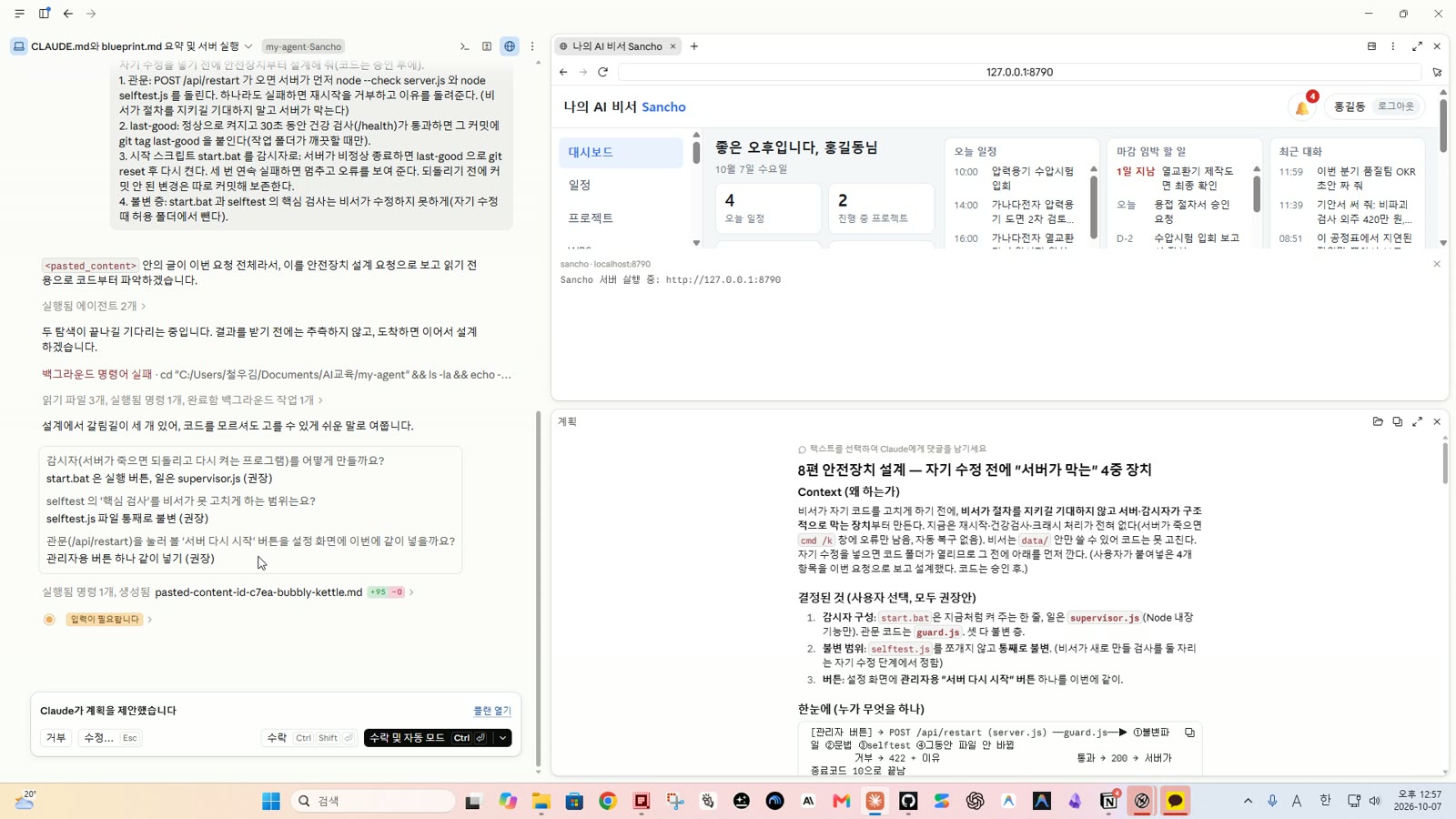Click the plan panel icon beside the terminal icon
This screenshot has width=1456, height=819.
[487, 46]
